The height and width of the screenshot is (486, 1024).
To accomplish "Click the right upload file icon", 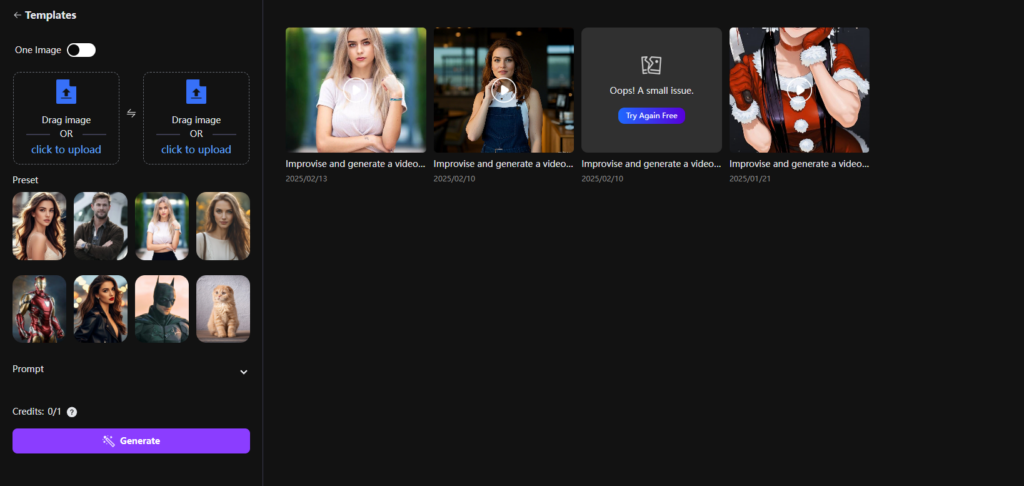I will pos(196,91).
